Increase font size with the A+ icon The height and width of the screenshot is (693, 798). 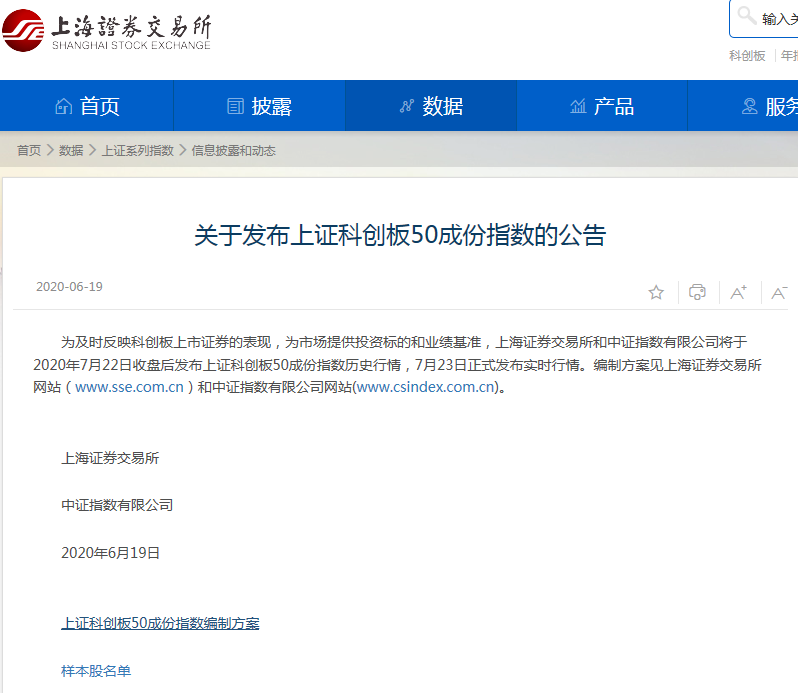[x=738, y=292]
